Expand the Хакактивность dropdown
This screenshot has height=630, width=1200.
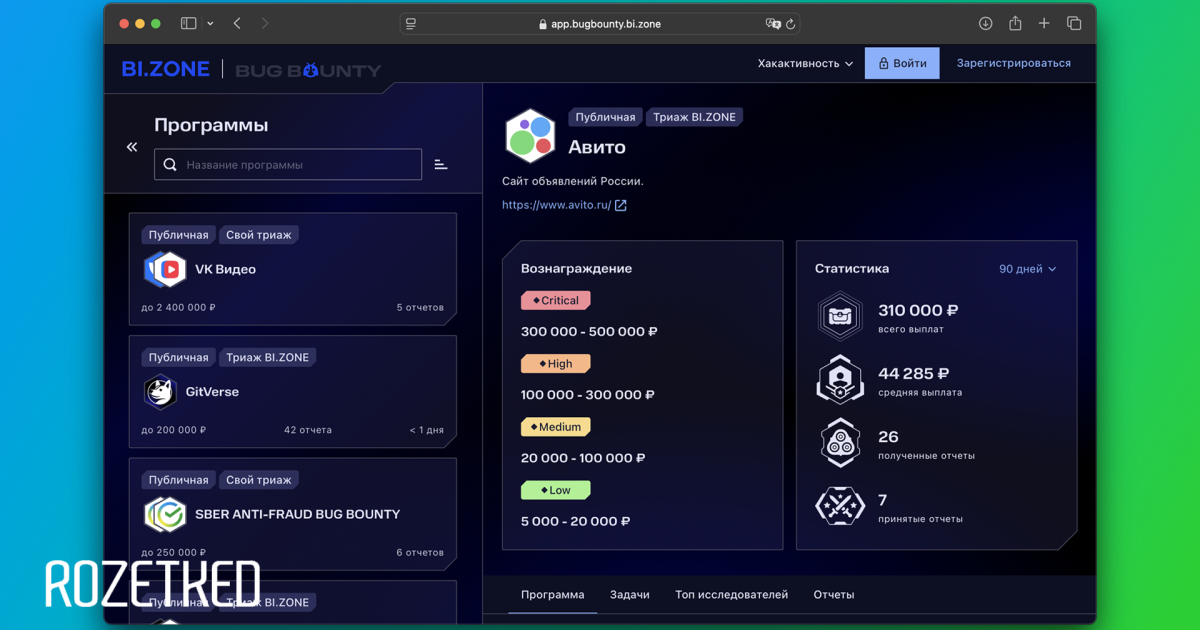[805, 63]
